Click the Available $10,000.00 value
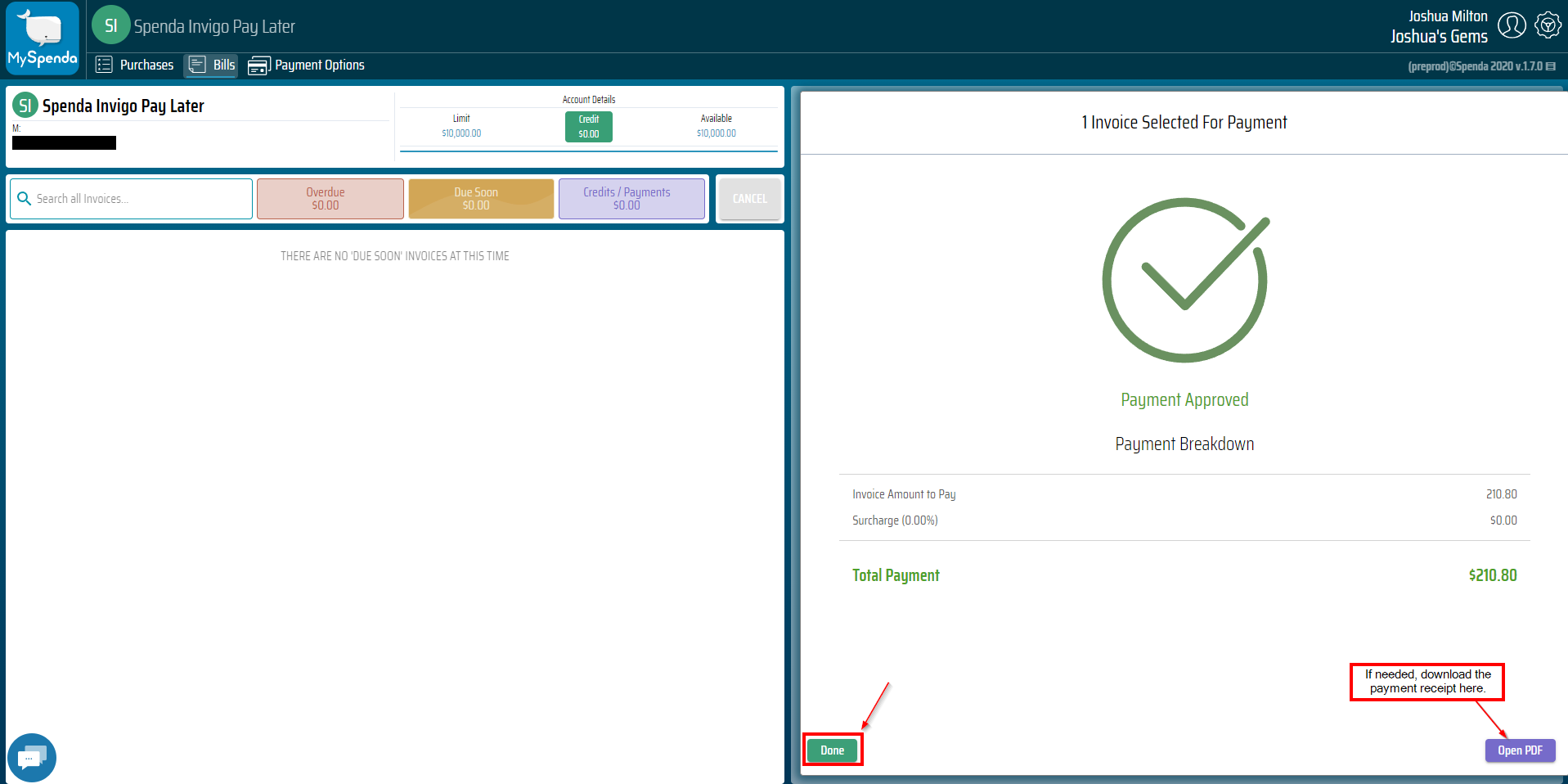The width and height of the screenshot is (1568, 784). (x=716, y=133)
